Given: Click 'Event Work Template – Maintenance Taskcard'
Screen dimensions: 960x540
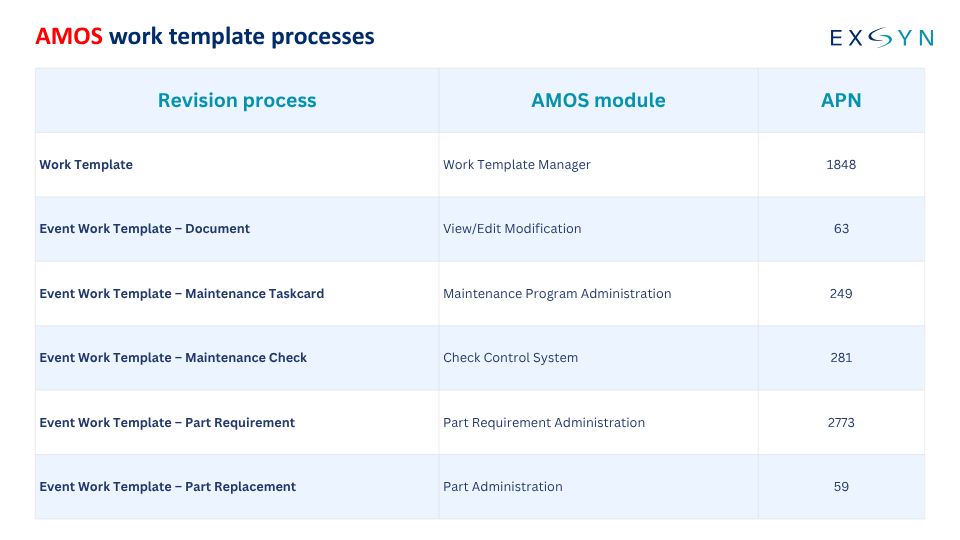Looking at the screenshot, I should click(x=182, y=294).
